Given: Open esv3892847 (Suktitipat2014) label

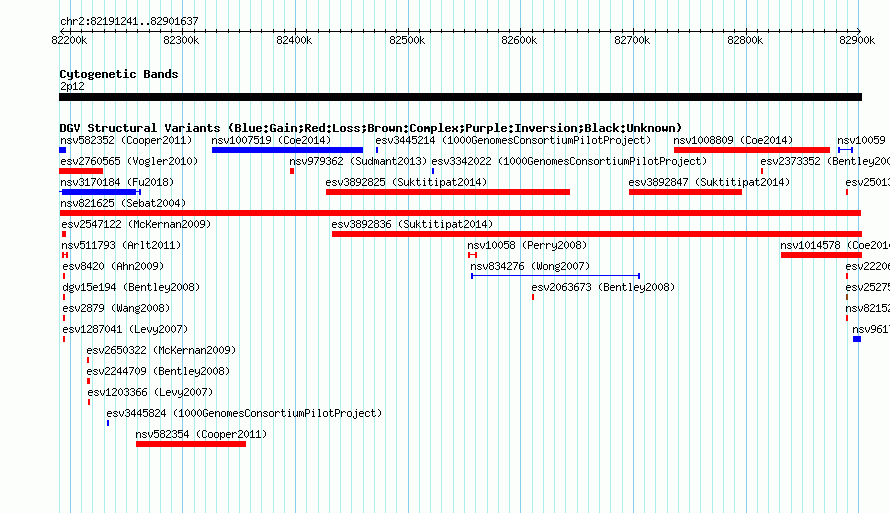Looking at the screenshot, I should click(x=709, y=182).
